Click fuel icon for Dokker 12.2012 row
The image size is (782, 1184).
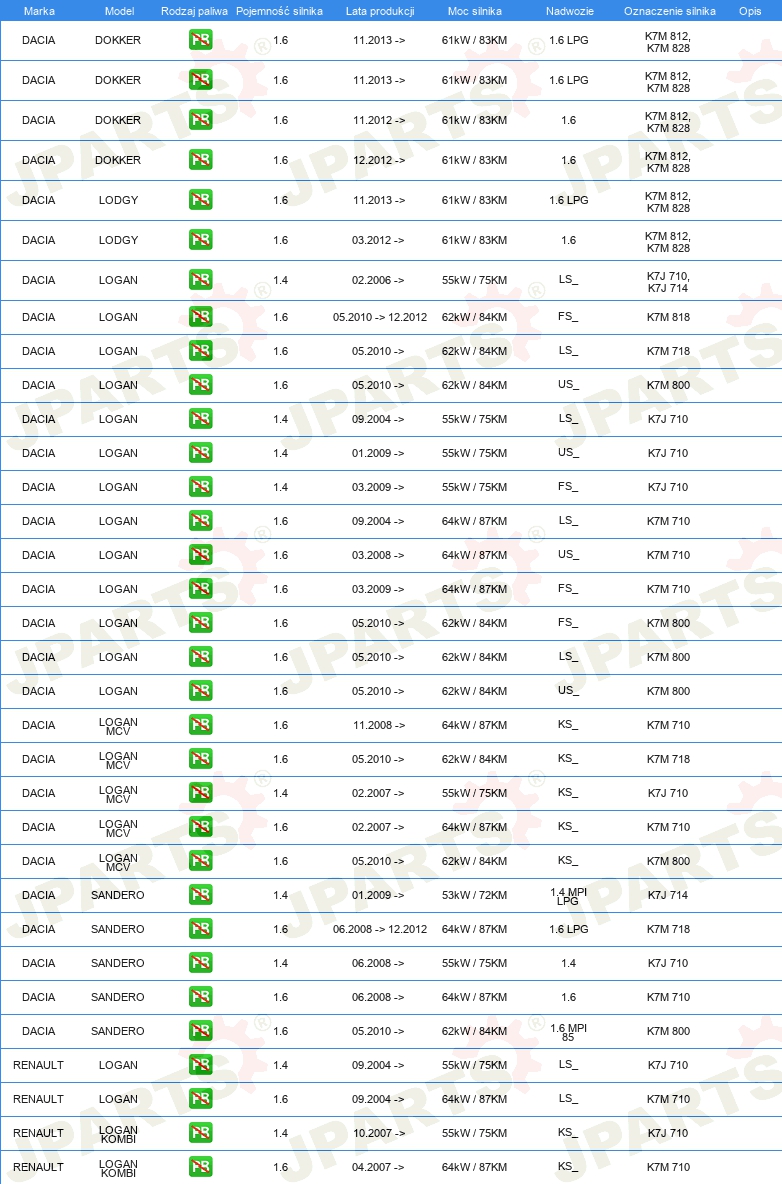(201, 159)
